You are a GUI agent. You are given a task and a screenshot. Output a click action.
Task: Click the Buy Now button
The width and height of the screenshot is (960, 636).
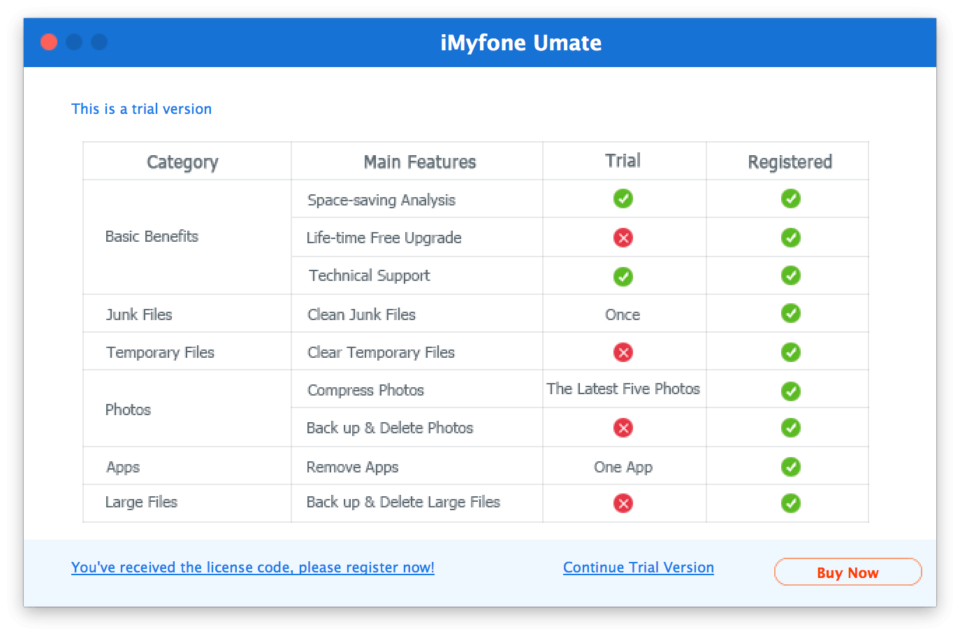(x=847, y=571)
